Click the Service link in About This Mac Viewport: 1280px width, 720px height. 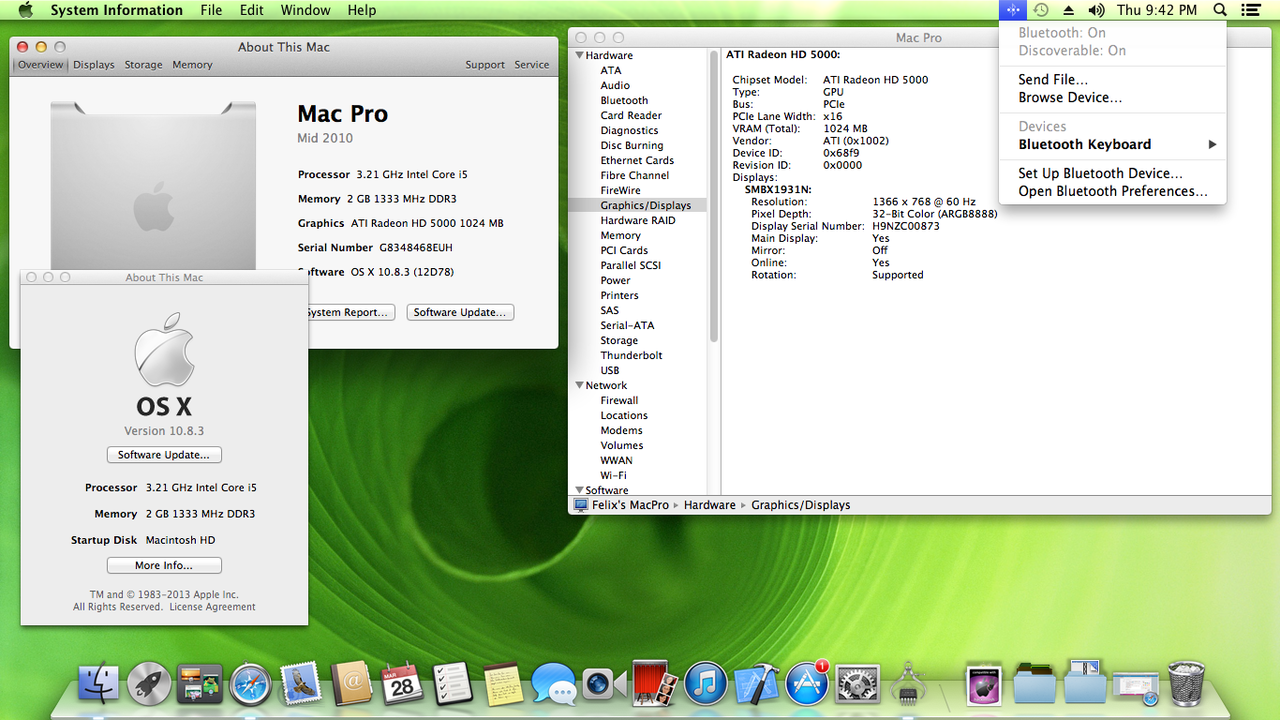click(532, 65)
